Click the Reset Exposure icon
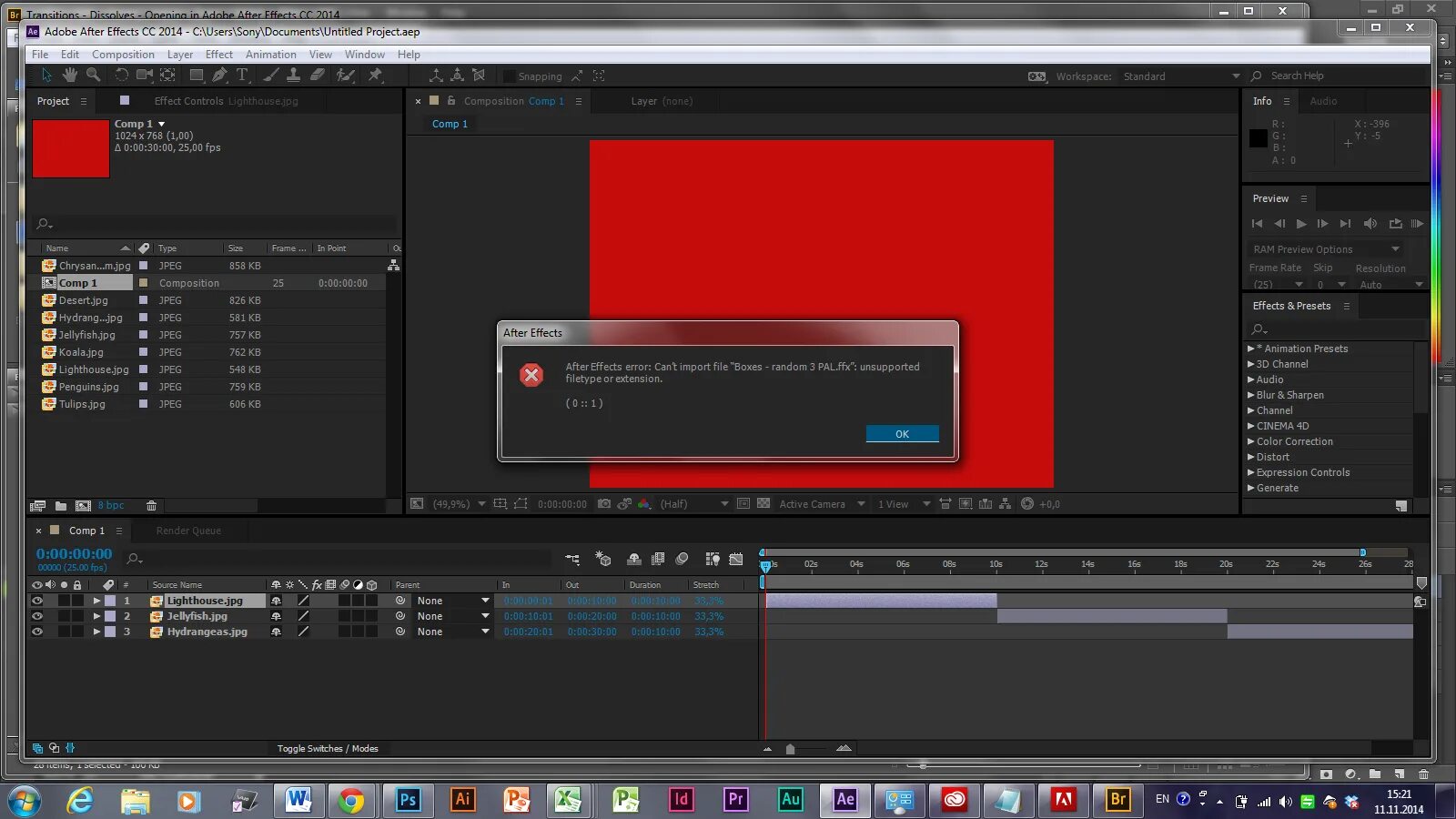 (x=1027, y=504)
